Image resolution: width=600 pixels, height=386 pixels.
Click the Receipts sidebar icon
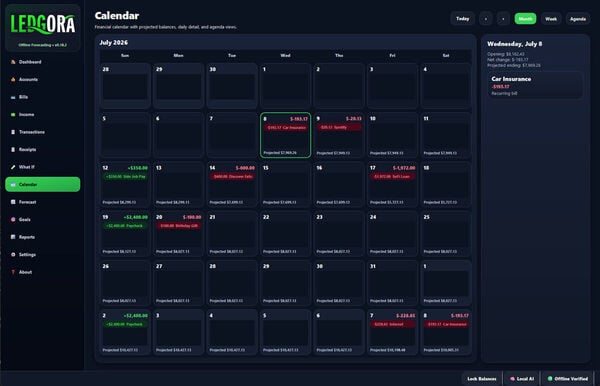13,150
